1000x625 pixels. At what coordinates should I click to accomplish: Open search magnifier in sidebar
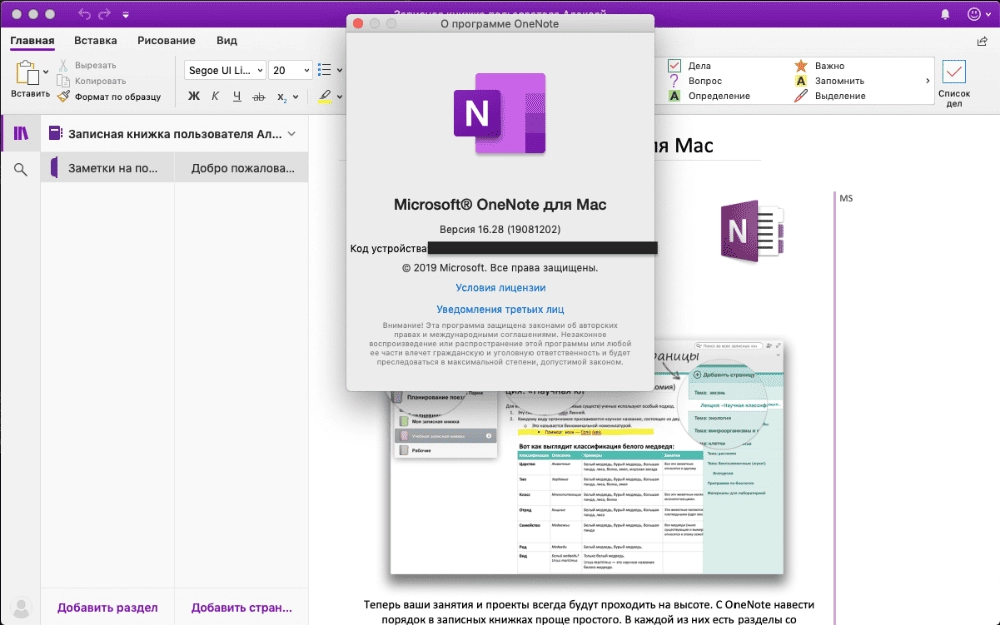point(20,169)
